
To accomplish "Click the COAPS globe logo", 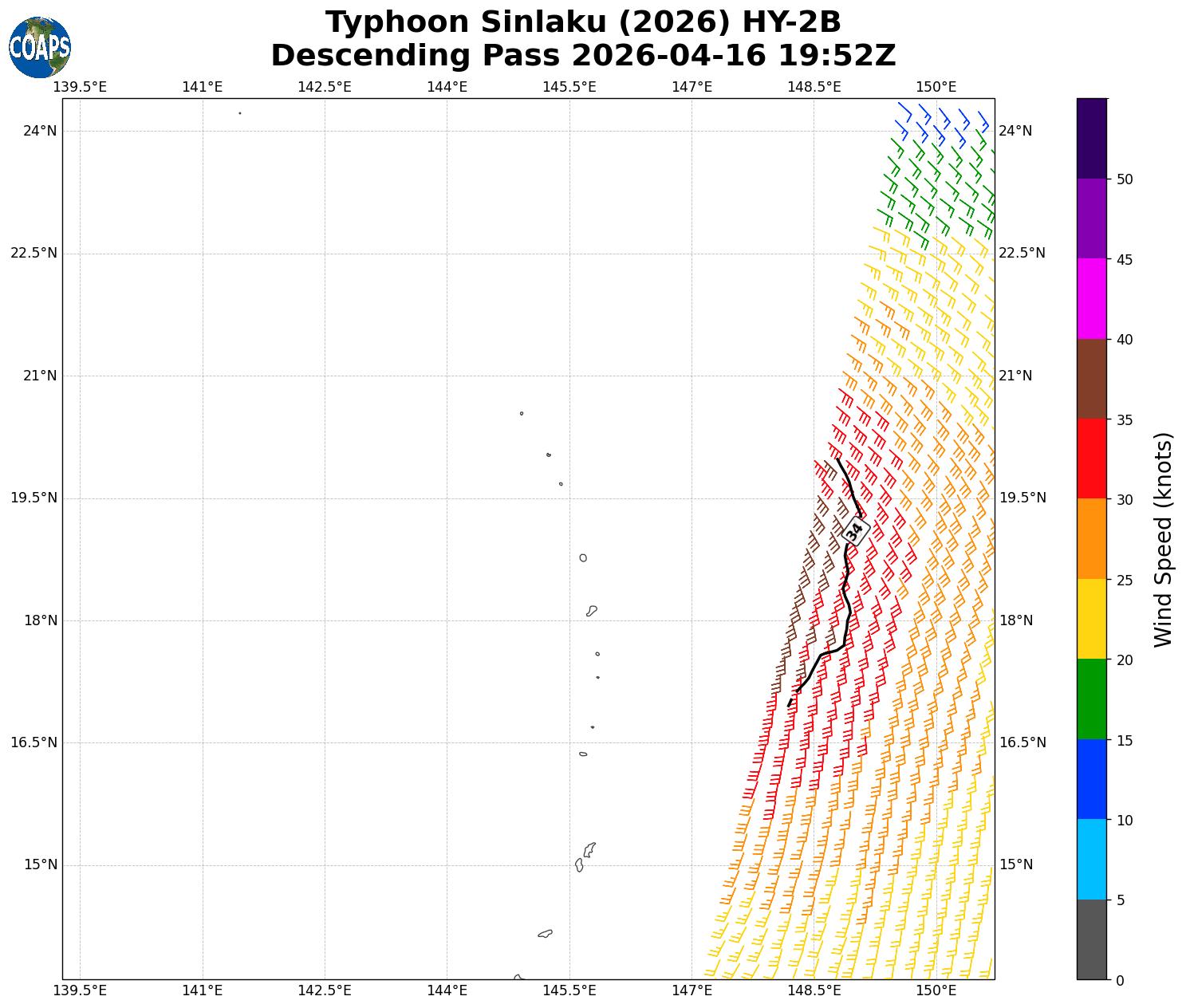I will pyautogui.click(x=40, y=48).
